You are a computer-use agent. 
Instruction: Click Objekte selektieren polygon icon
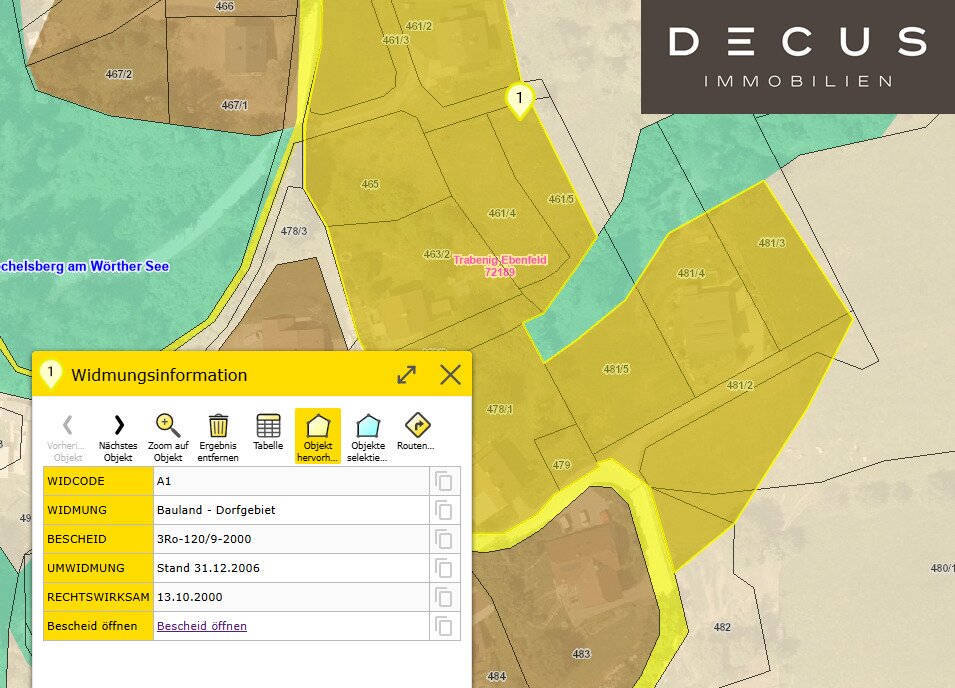[x=368, y=426]
